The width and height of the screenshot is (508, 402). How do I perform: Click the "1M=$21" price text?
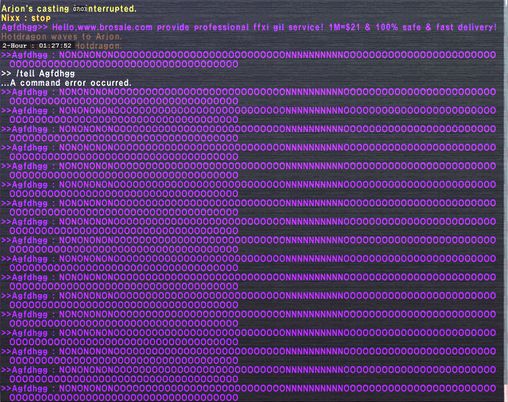pyautogui.click(x=345, y=27)
